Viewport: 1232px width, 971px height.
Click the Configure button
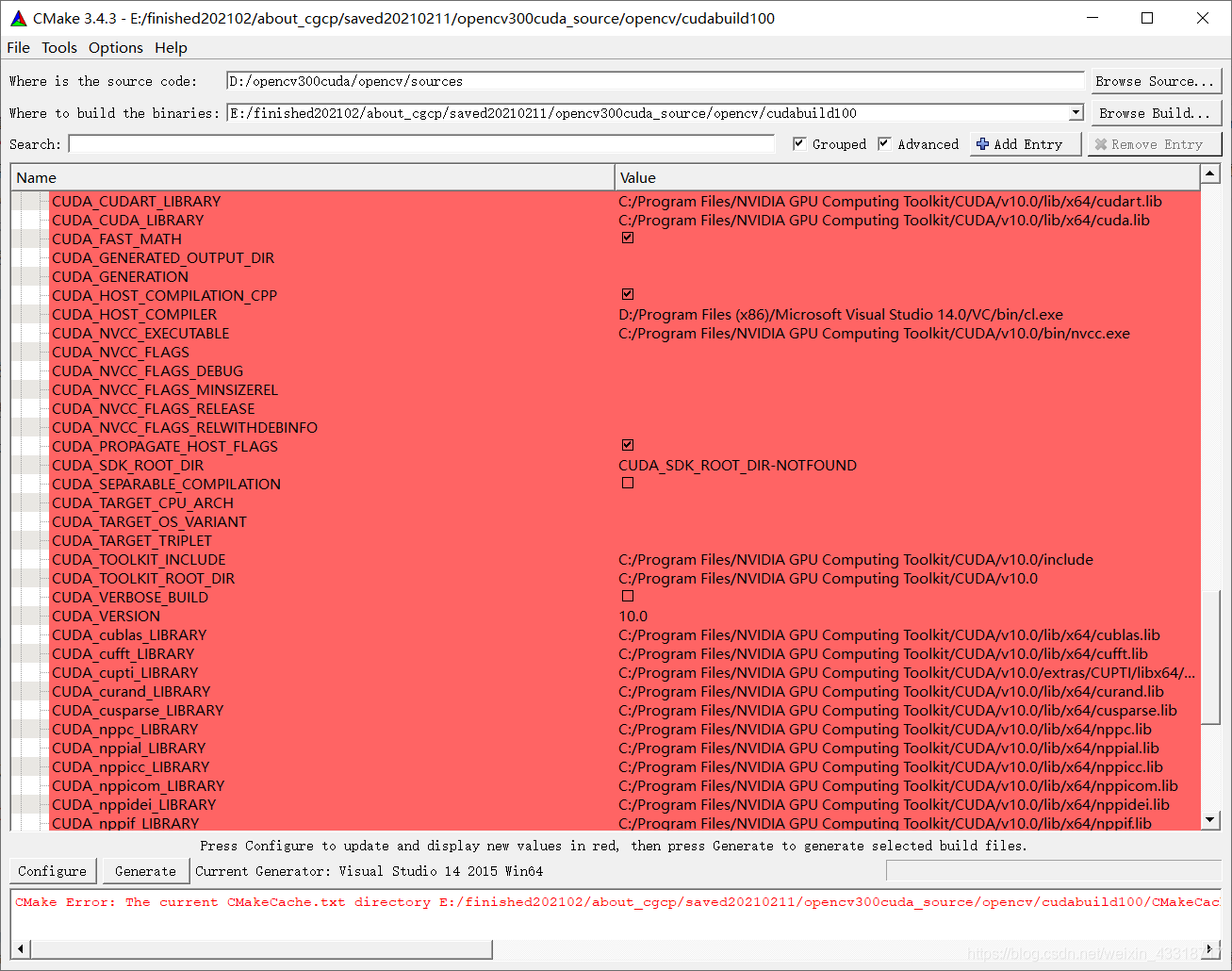coord(52,871)
